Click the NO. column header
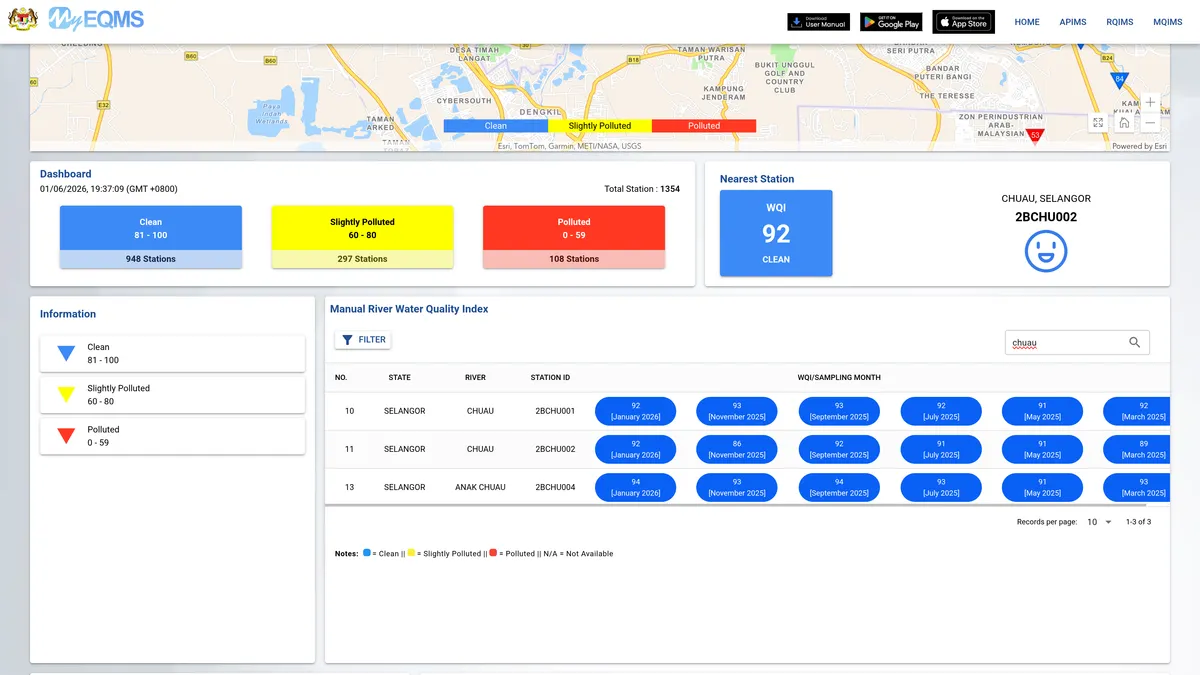Screen dimensions: 1200x675 click(x=341, y=378)
